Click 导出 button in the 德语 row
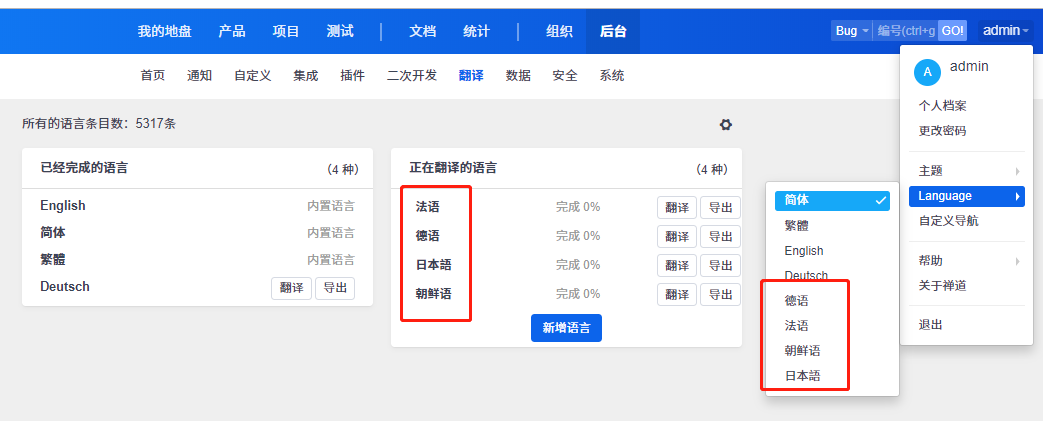 tap(720, 236)
